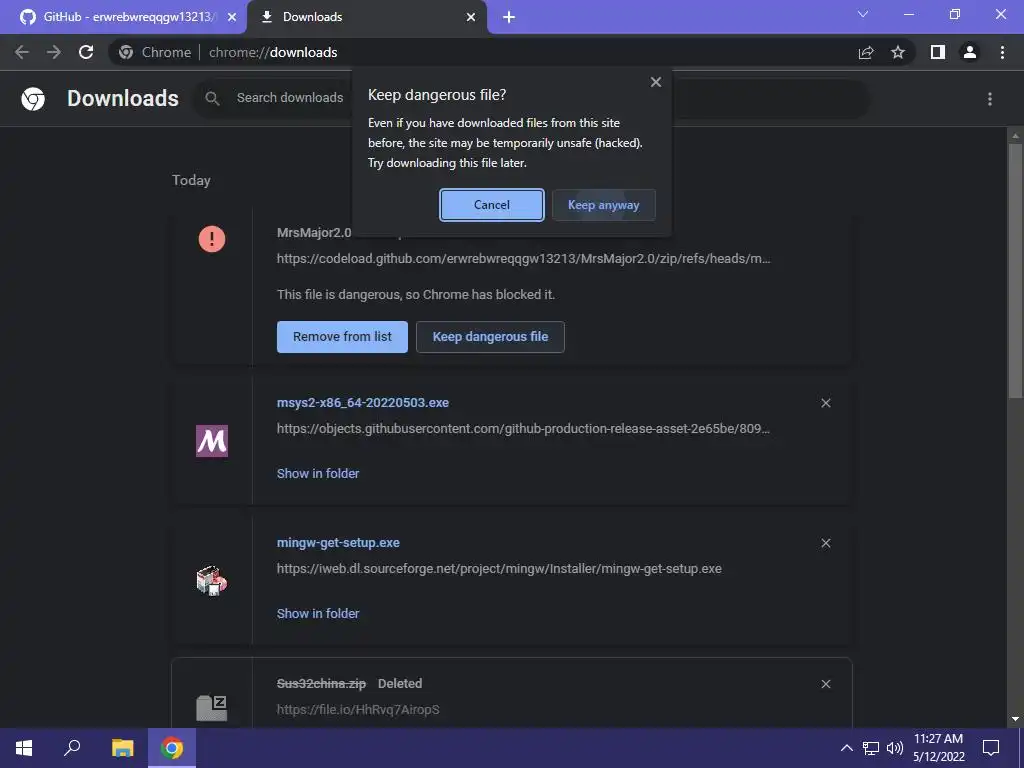This screenshot has height=768, width=1024.
Task: Close the GitHub tab
Action: click(232, 18)
